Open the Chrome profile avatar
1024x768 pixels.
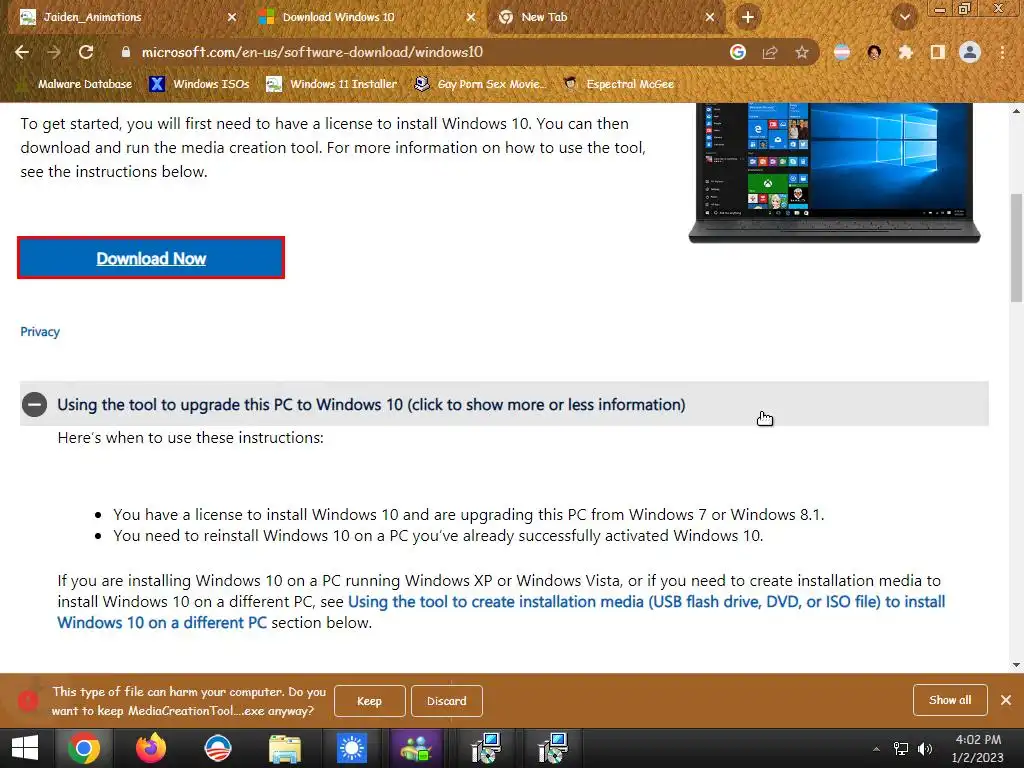point(970,52)
